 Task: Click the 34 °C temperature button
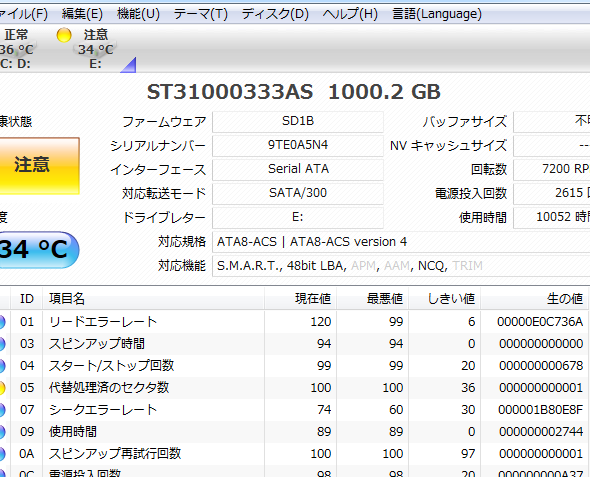point(38,249)
